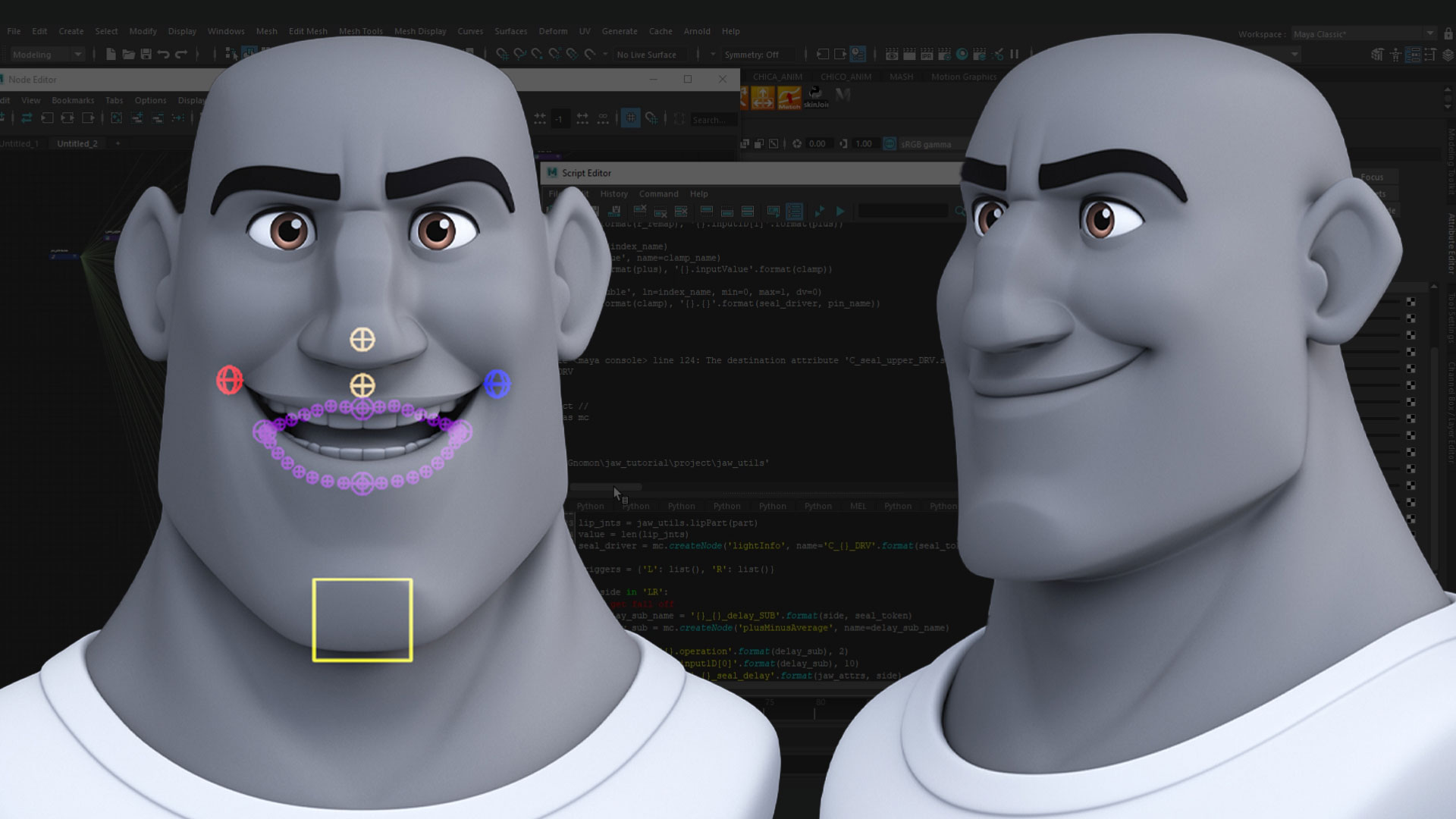Image resolution: width=1456 pixels, height=819 pixels.
Task: Click the Match shelf icon
Action: (789, 97)
